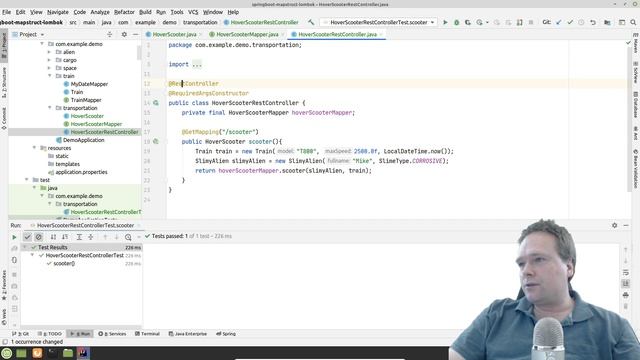This screenshot has height=360, width=640.
Task: Collapse the com.example.demo package under main
Action: (x=42, y=44)
